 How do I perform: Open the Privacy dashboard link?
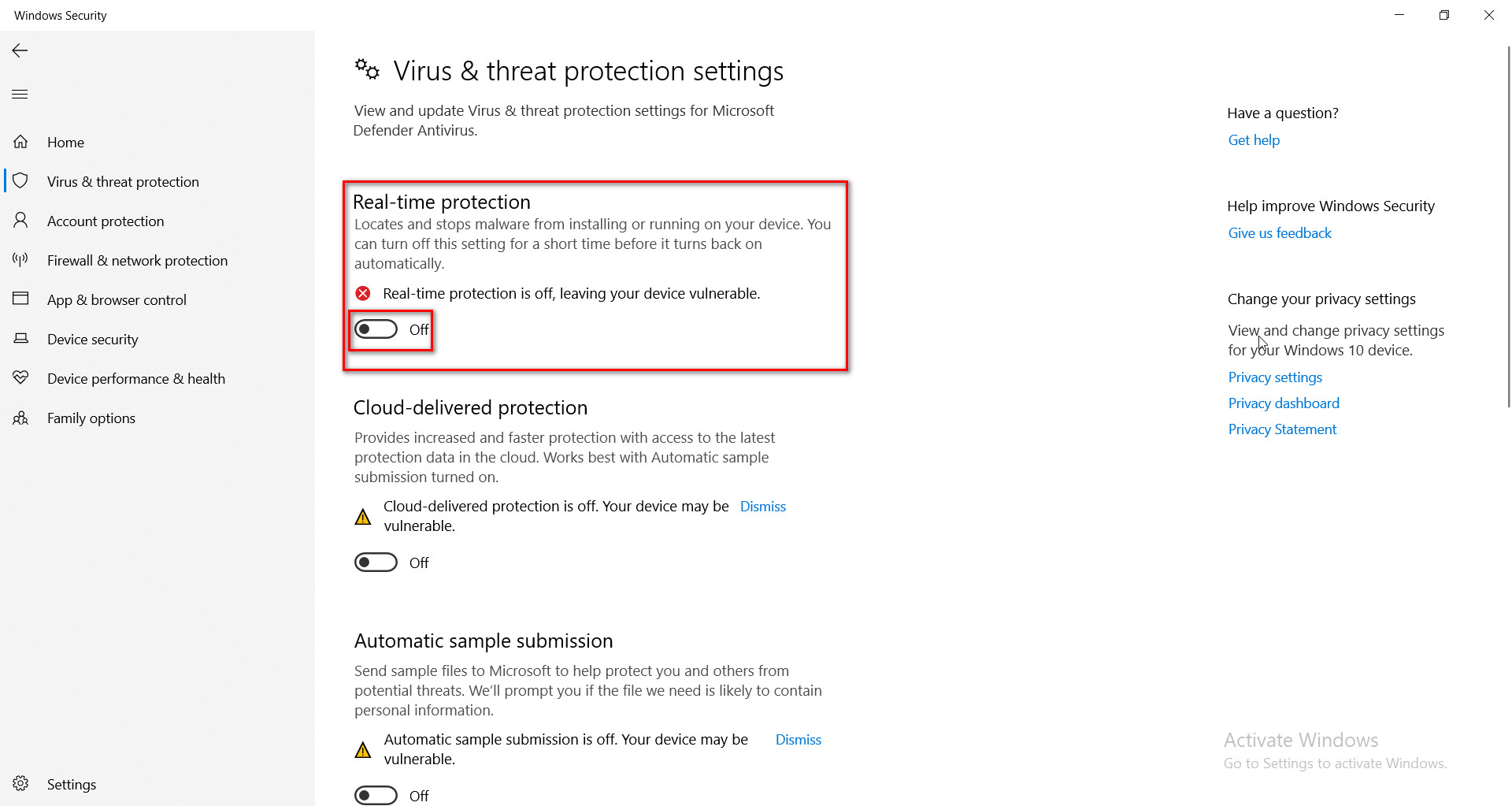click(x=1284, y=403)
